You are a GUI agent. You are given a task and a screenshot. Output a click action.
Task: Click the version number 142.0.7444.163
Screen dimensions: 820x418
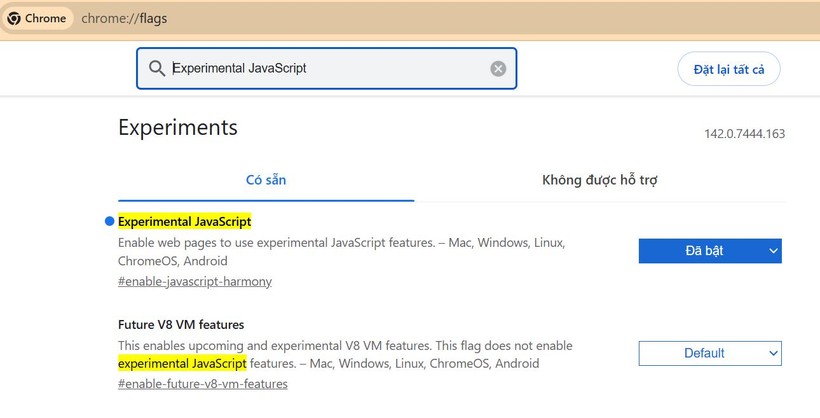[744, 134]
